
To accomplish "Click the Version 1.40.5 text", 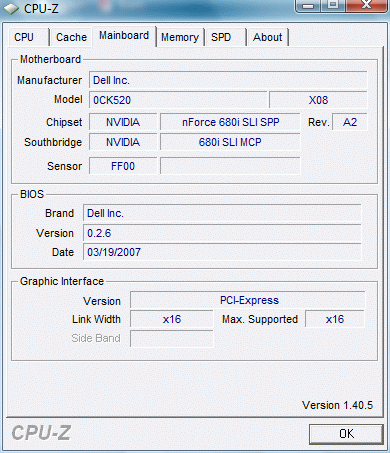I will tap(337, 405).
